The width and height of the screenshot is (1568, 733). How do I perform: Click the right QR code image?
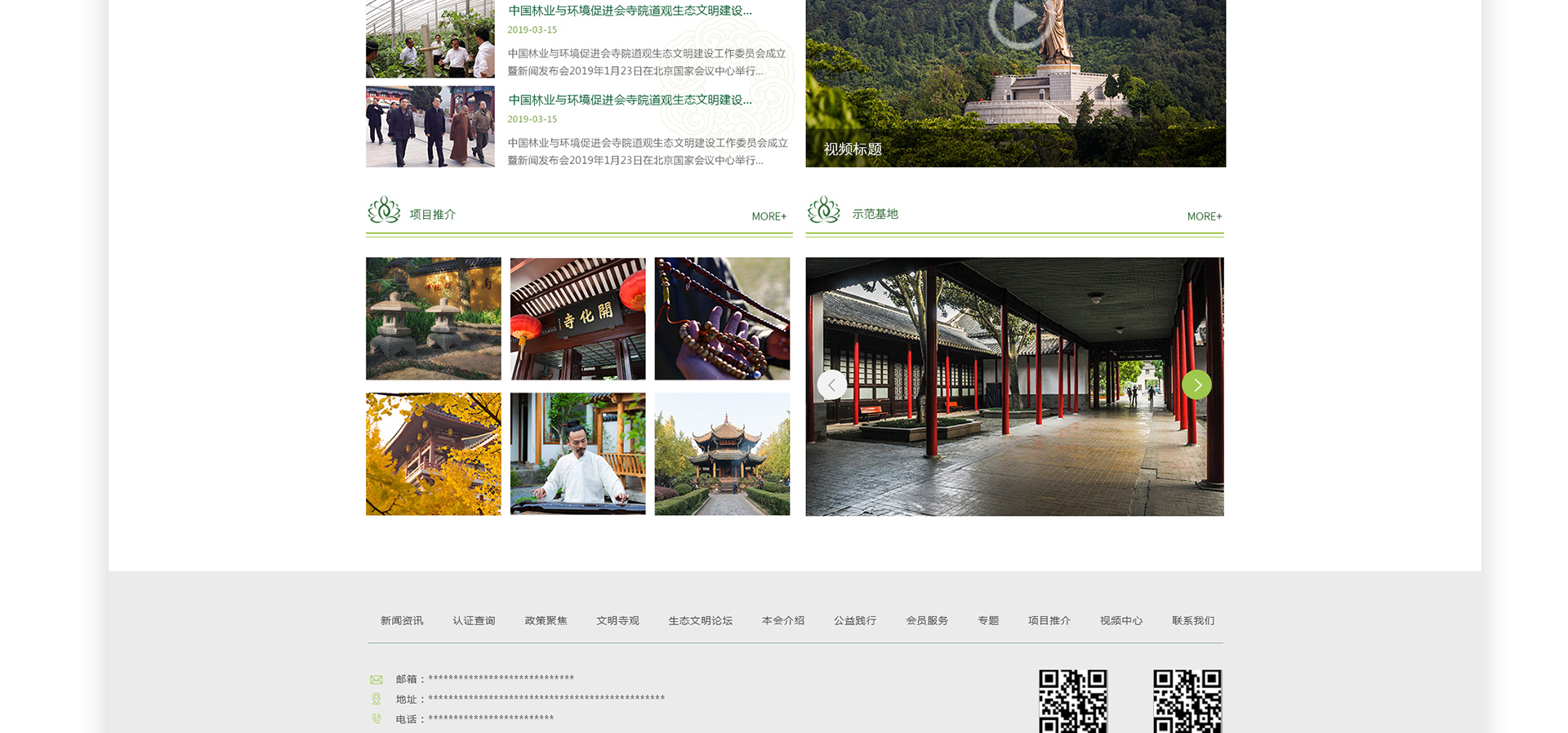(x=1187, y=701)
